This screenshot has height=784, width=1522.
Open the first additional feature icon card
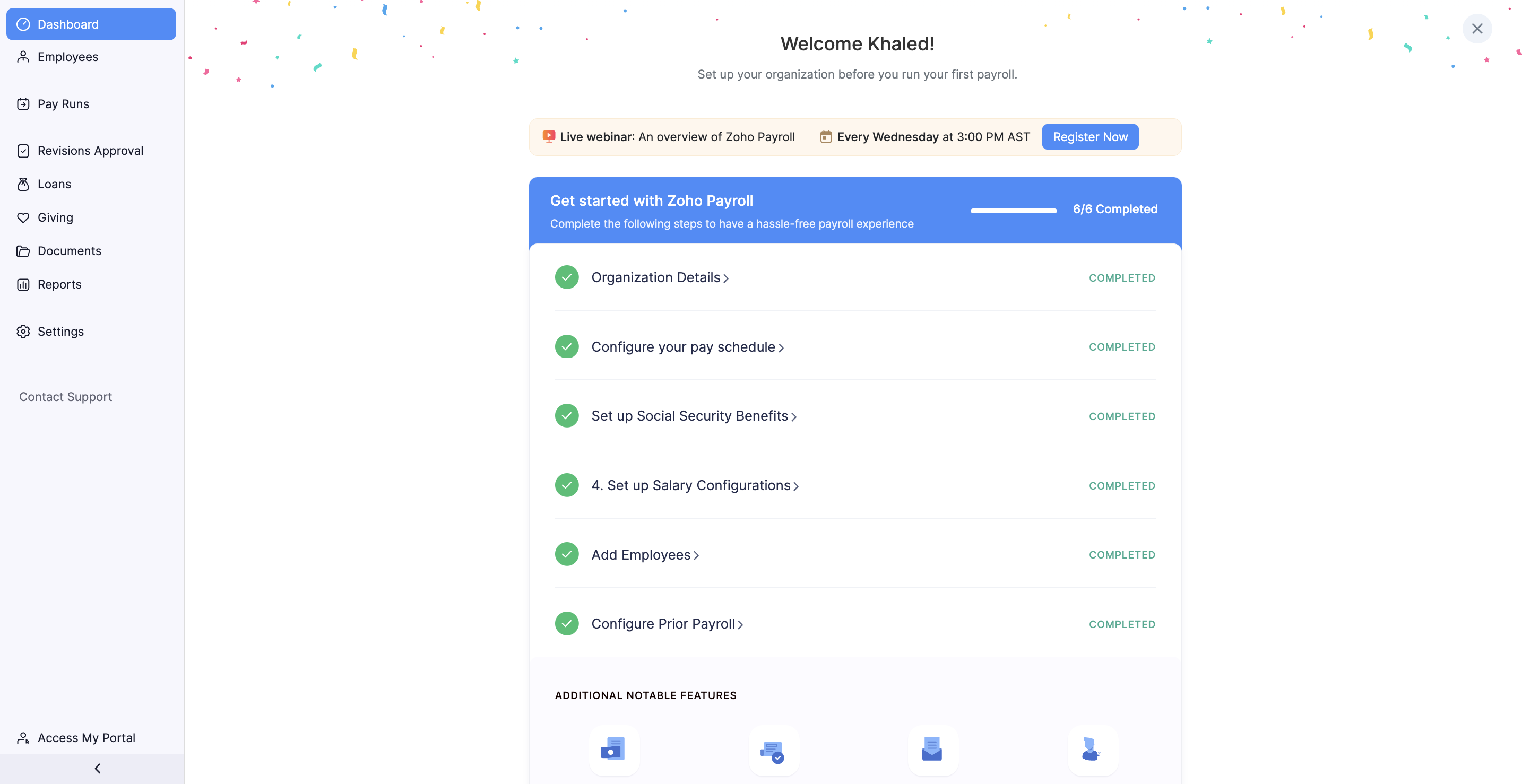click(614, 750)
